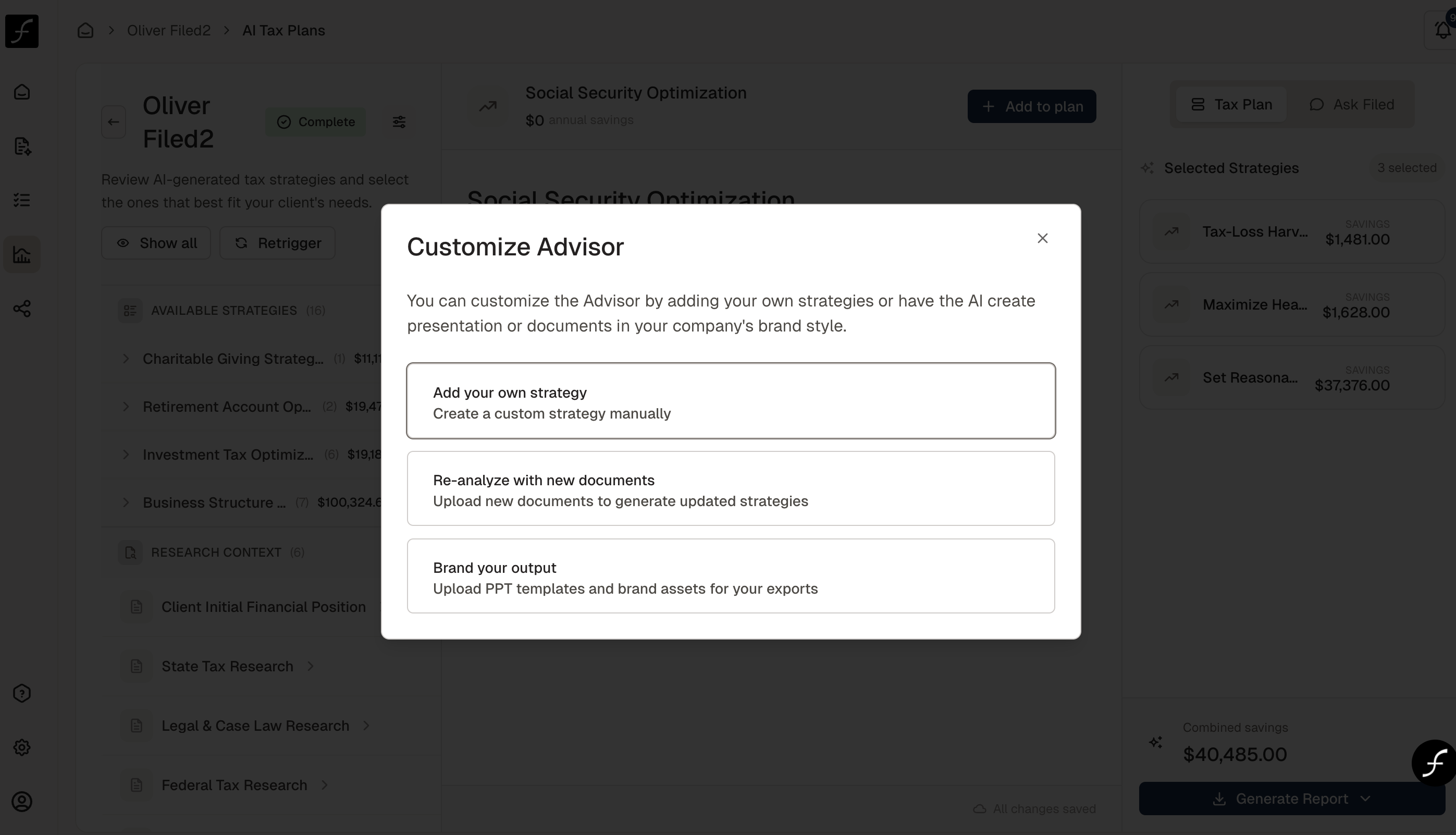Click the Combined savings sparkle icon
The image size is (1456, 835).
tap(1156, 743)
